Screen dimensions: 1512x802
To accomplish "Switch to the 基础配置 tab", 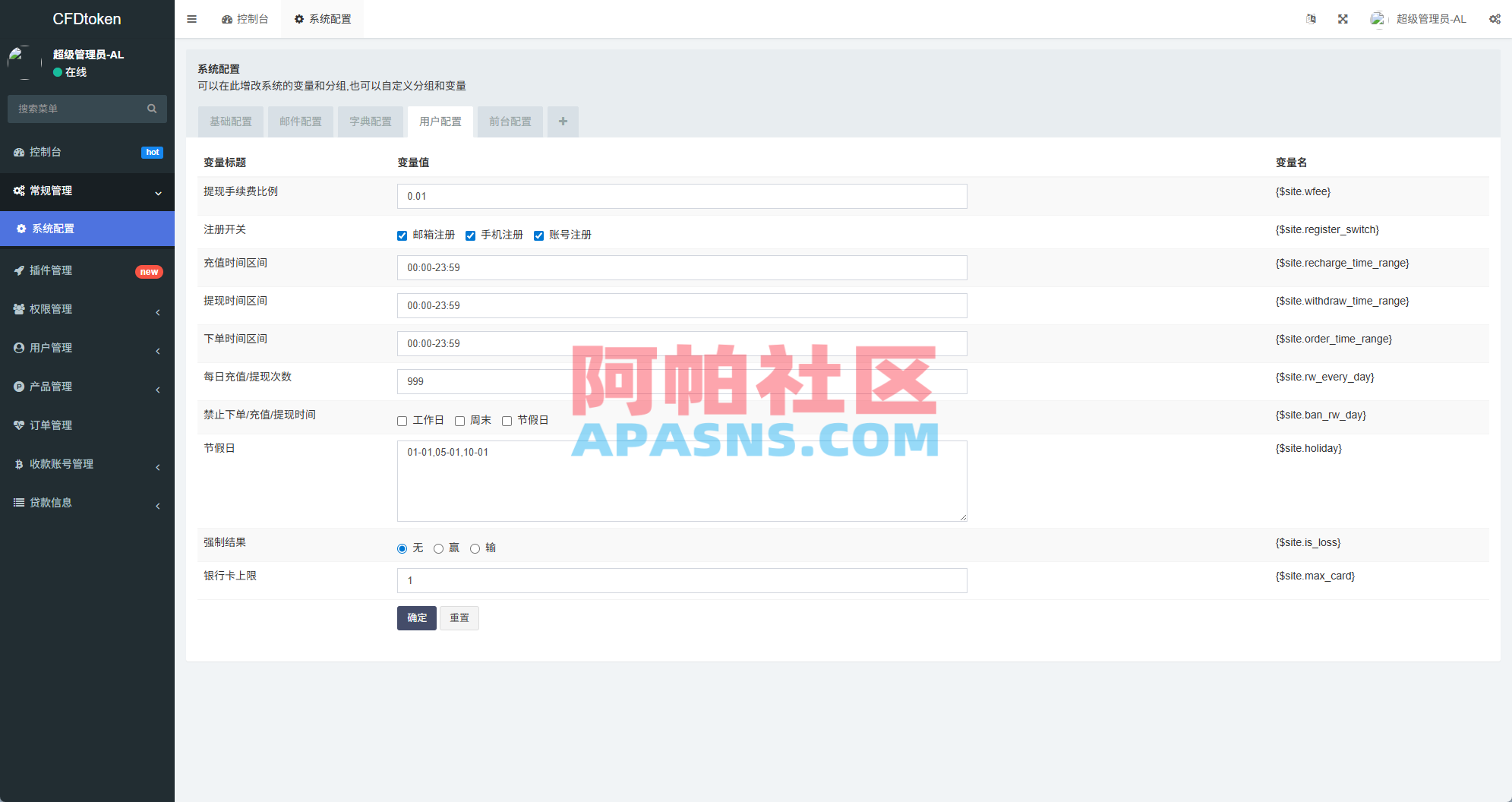I will click(231, 122).
